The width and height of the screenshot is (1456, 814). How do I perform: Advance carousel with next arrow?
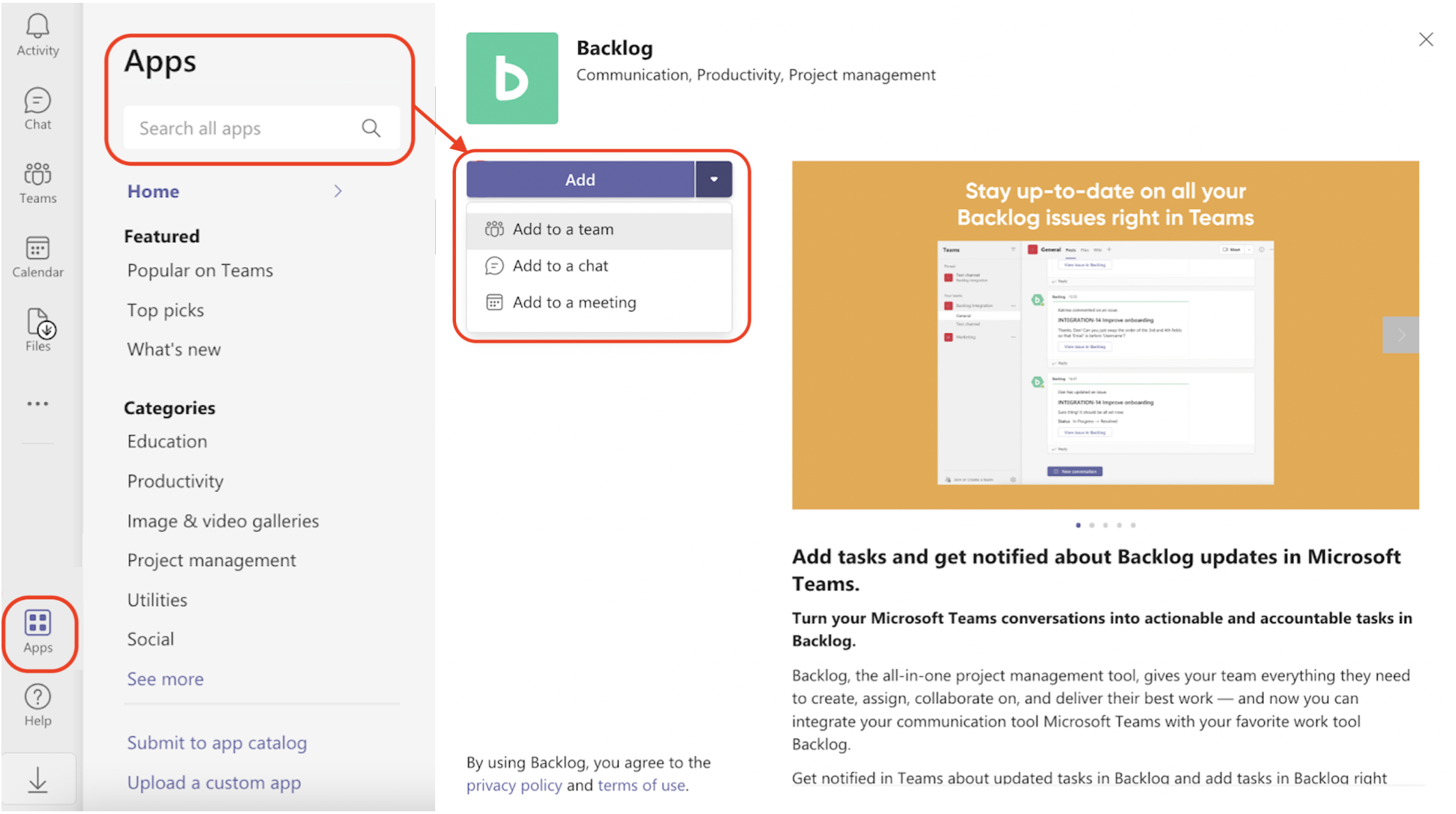1401,335
